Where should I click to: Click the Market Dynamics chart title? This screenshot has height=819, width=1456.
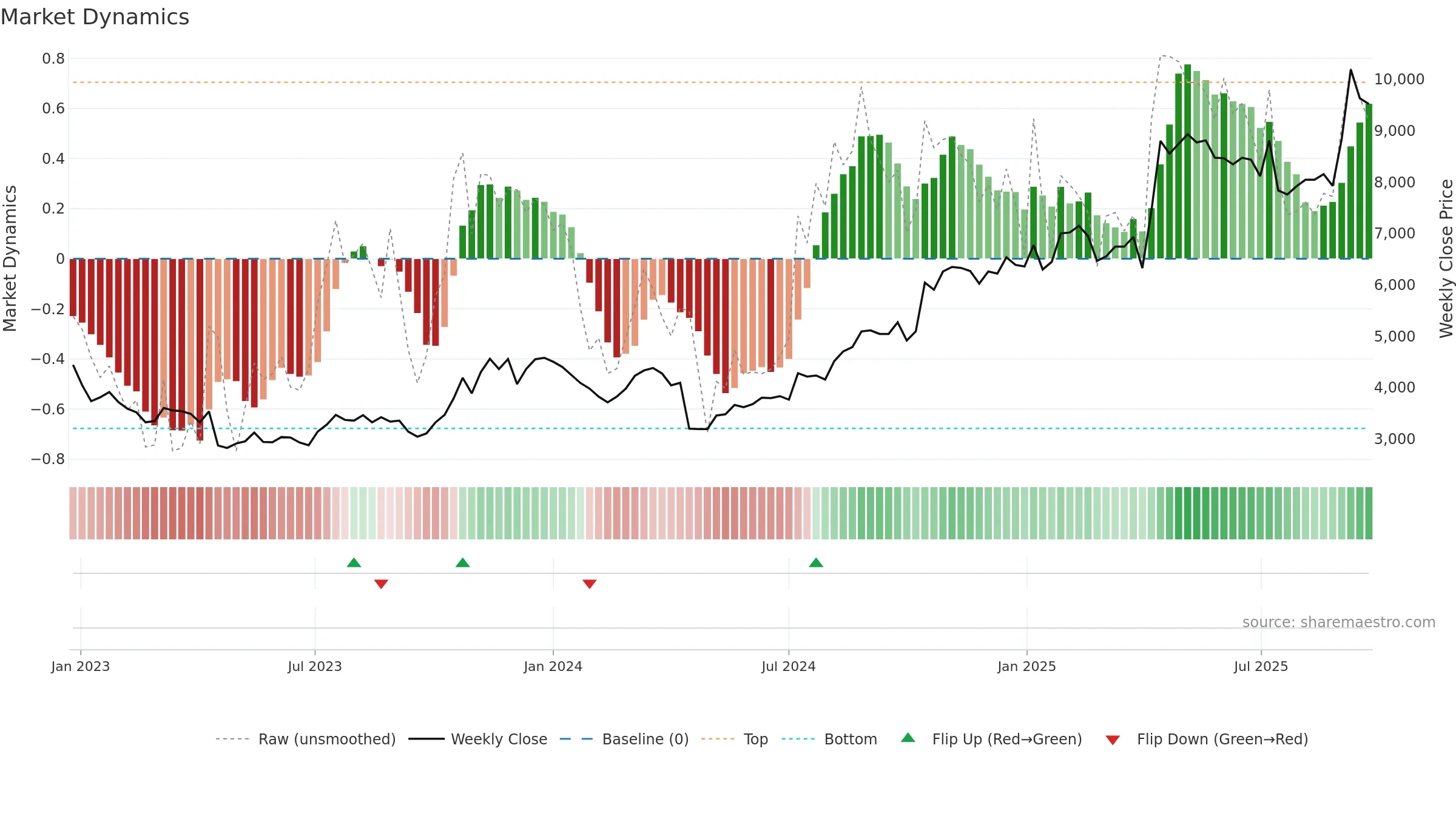pyautogui.click(x=95, y=17)
